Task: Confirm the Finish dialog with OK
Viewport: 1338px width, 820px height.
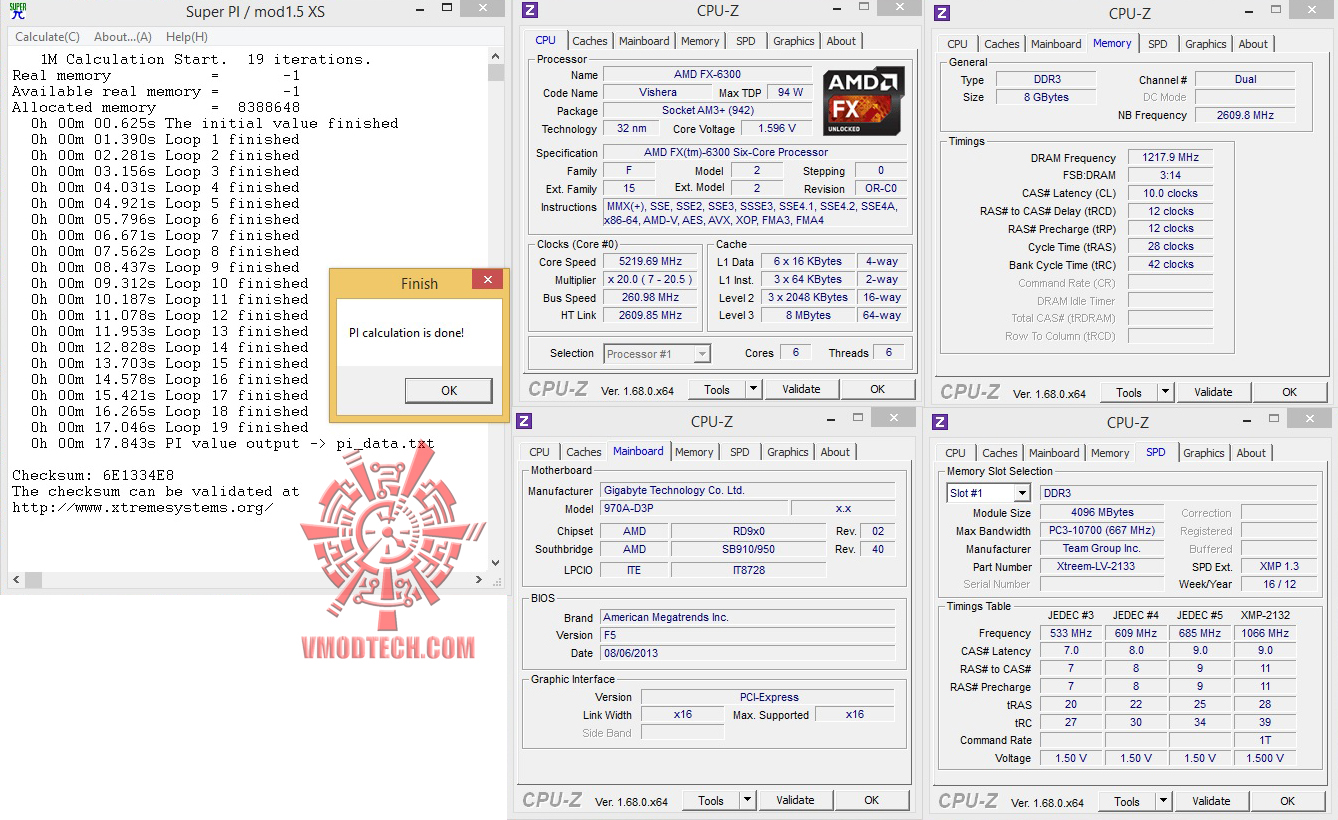Action: [449, 391]
